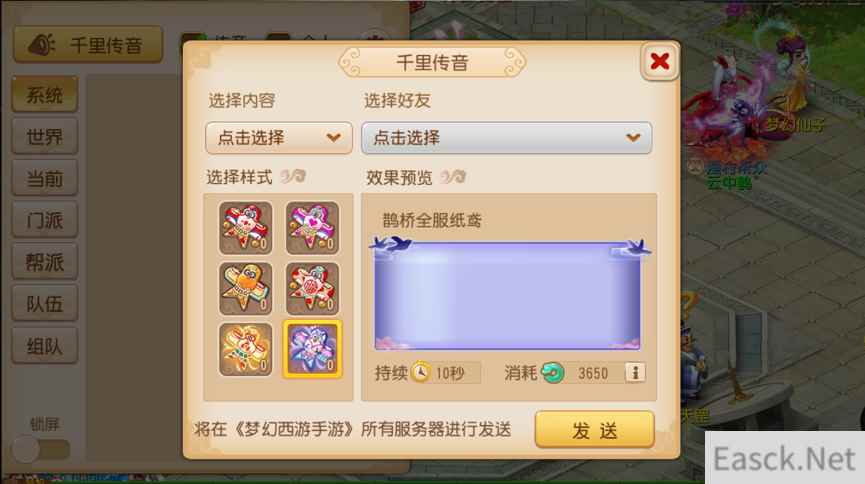Expand the 选择内容 dropdown
The width and height of the screenshot is (865, 484).
279,137
